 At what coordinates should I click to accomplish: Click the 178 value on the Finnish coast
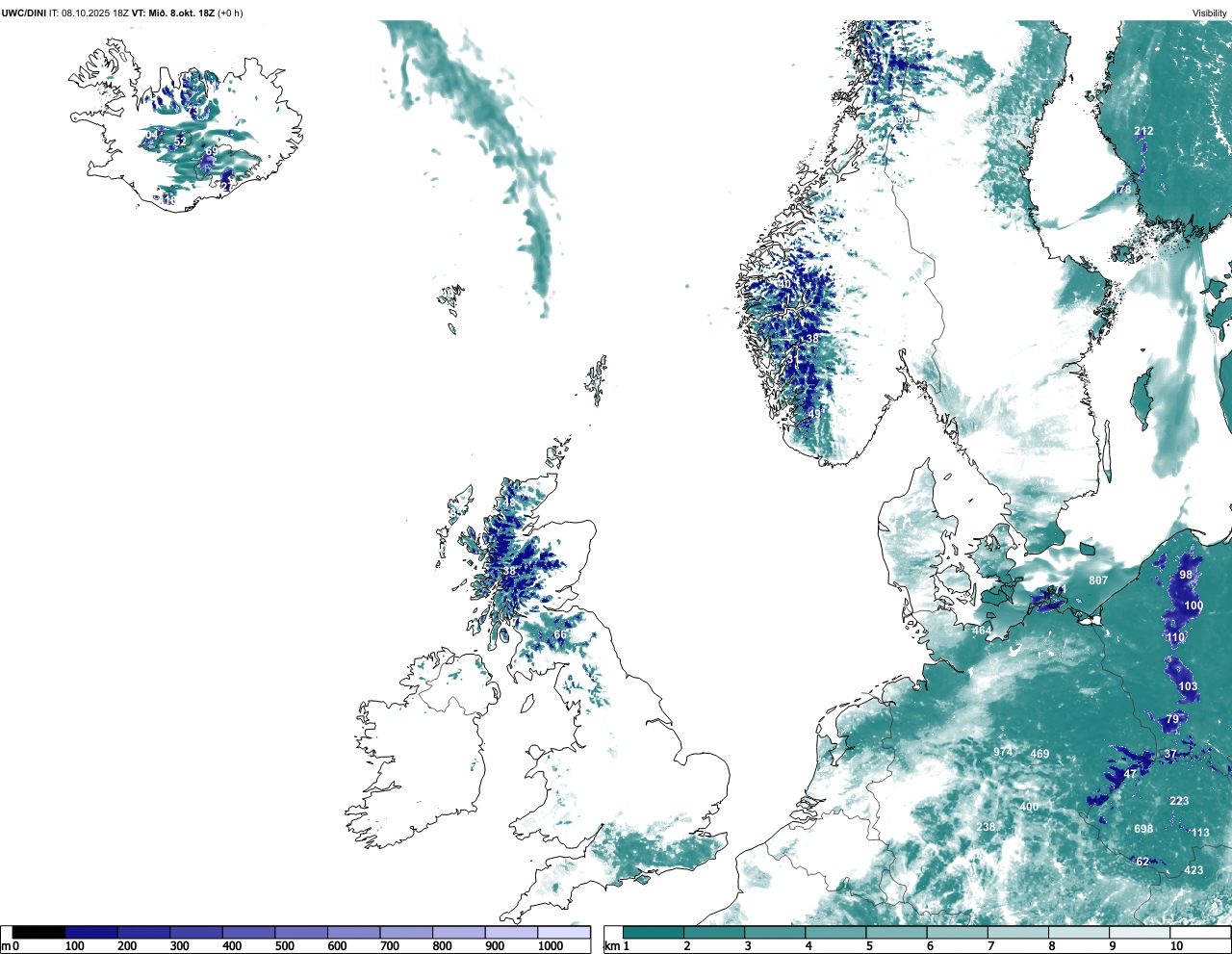click(1122, 190)
